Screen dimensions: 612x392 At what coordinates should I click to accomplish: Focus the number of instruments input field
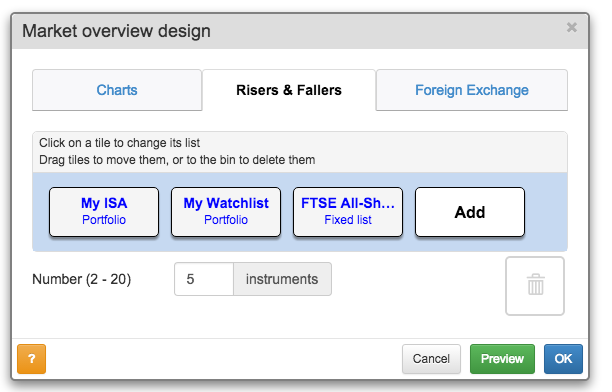point(204,279)
